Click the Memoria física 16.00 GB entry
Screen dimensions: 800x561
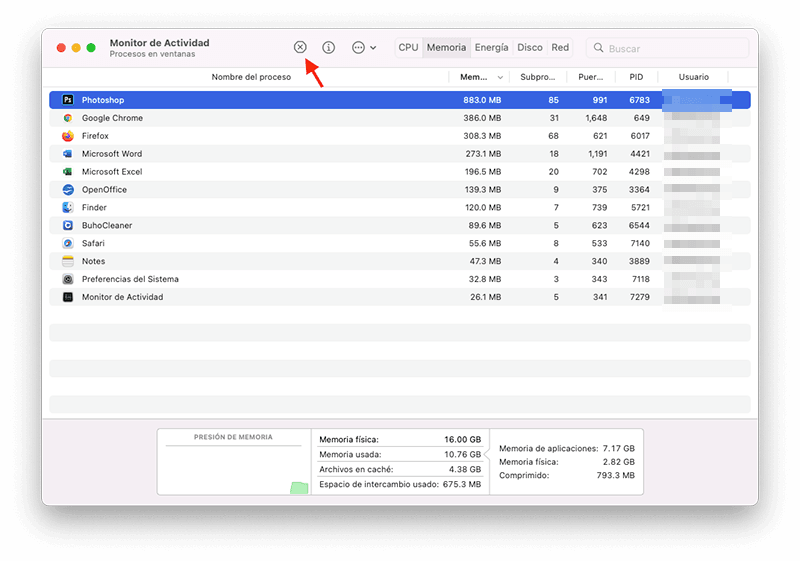tap(400, 439)
